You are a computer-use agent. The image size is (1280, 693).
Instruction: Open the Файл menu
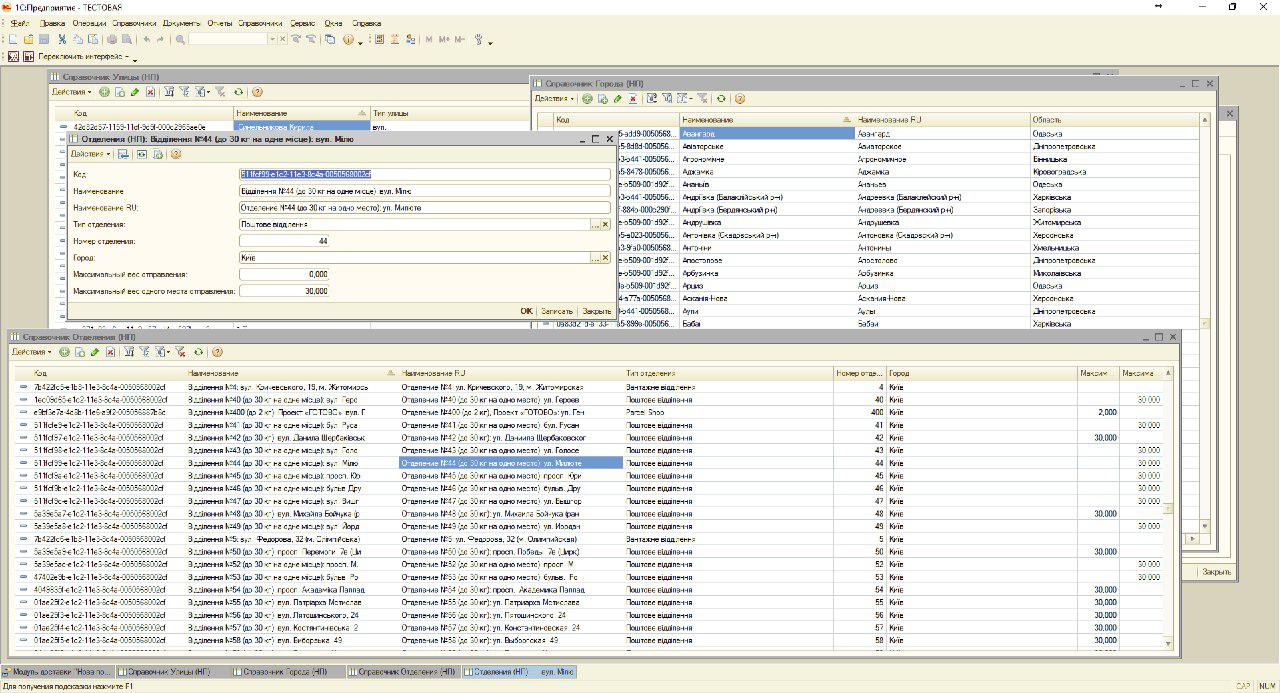pos(20,23)
